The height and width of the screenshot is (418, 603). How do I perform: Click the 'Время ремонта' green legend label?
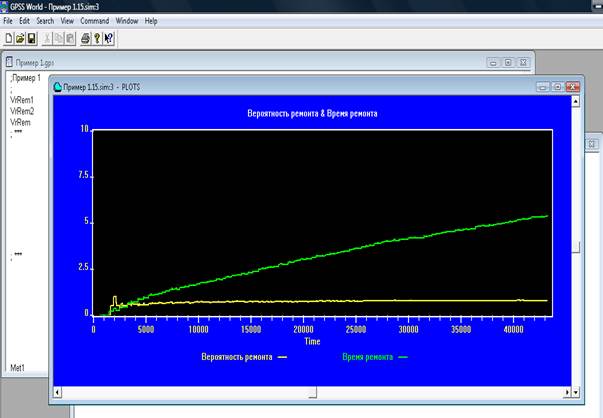point(368,357)
